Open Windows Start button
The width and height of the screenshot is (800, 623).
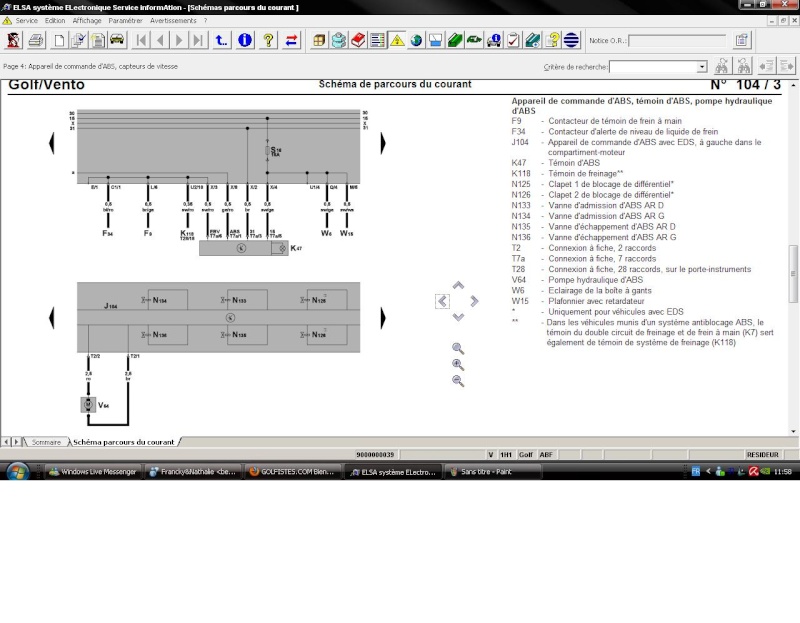(17, 471)
